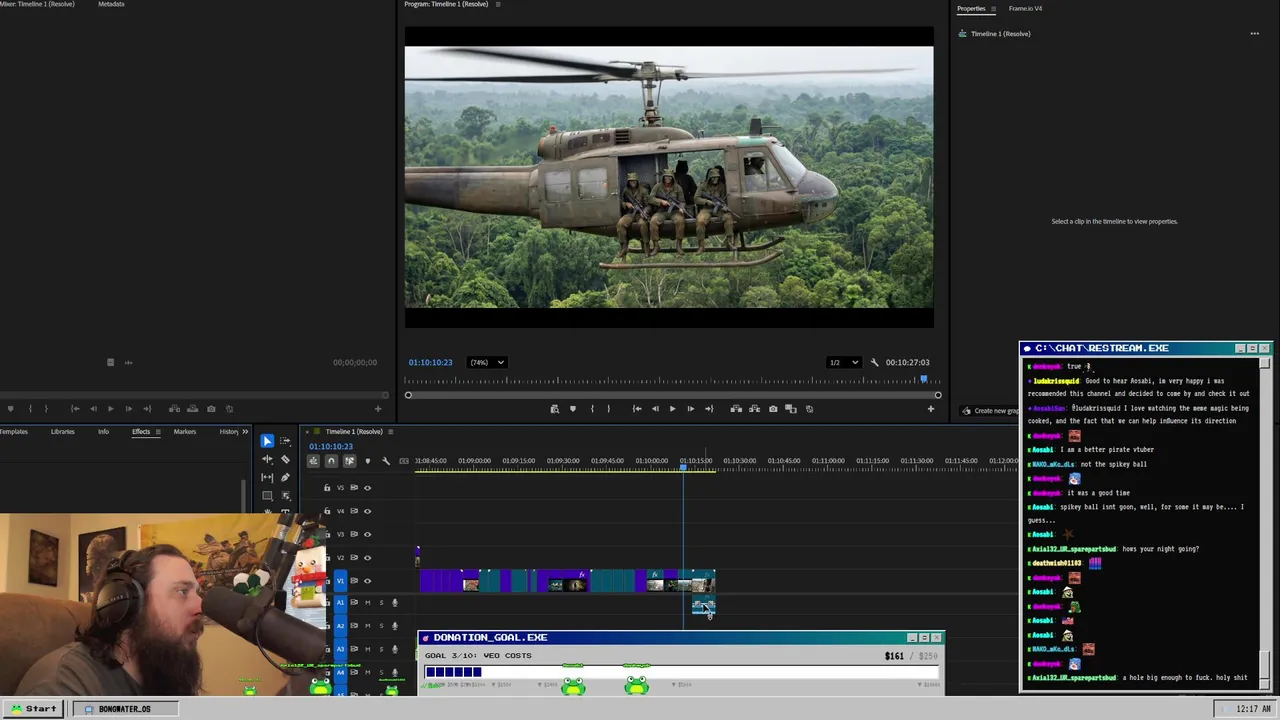Open Source monitor button editor plus

(378, 408)
